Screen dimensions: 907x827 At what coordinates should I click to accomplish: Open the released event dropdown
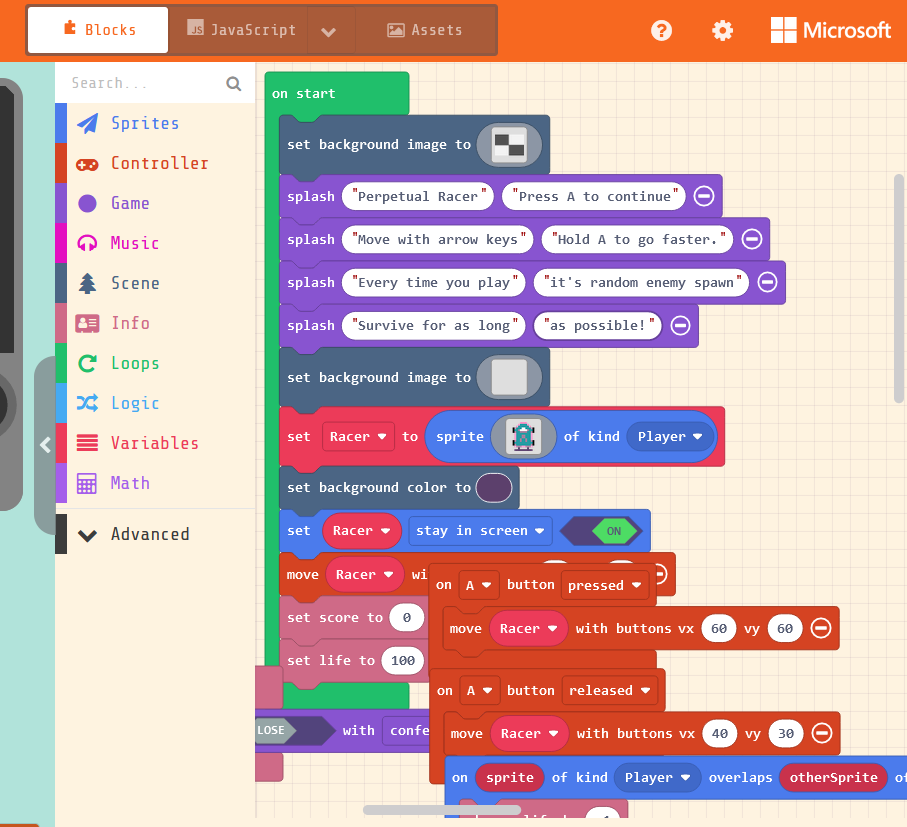pos(609,691)
